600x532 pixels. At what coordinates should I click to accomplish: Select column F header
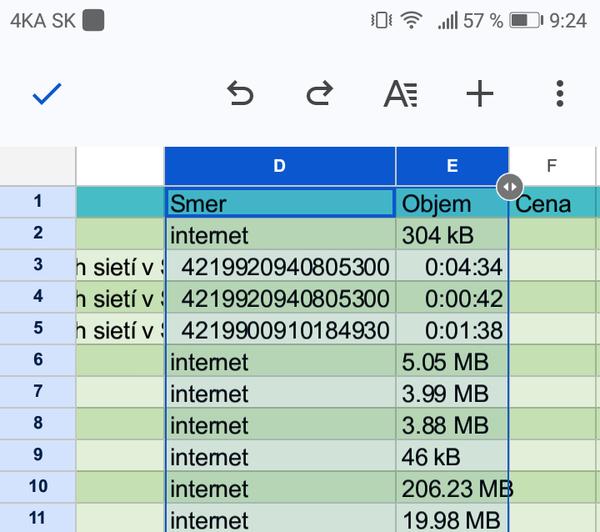[551, 166]
